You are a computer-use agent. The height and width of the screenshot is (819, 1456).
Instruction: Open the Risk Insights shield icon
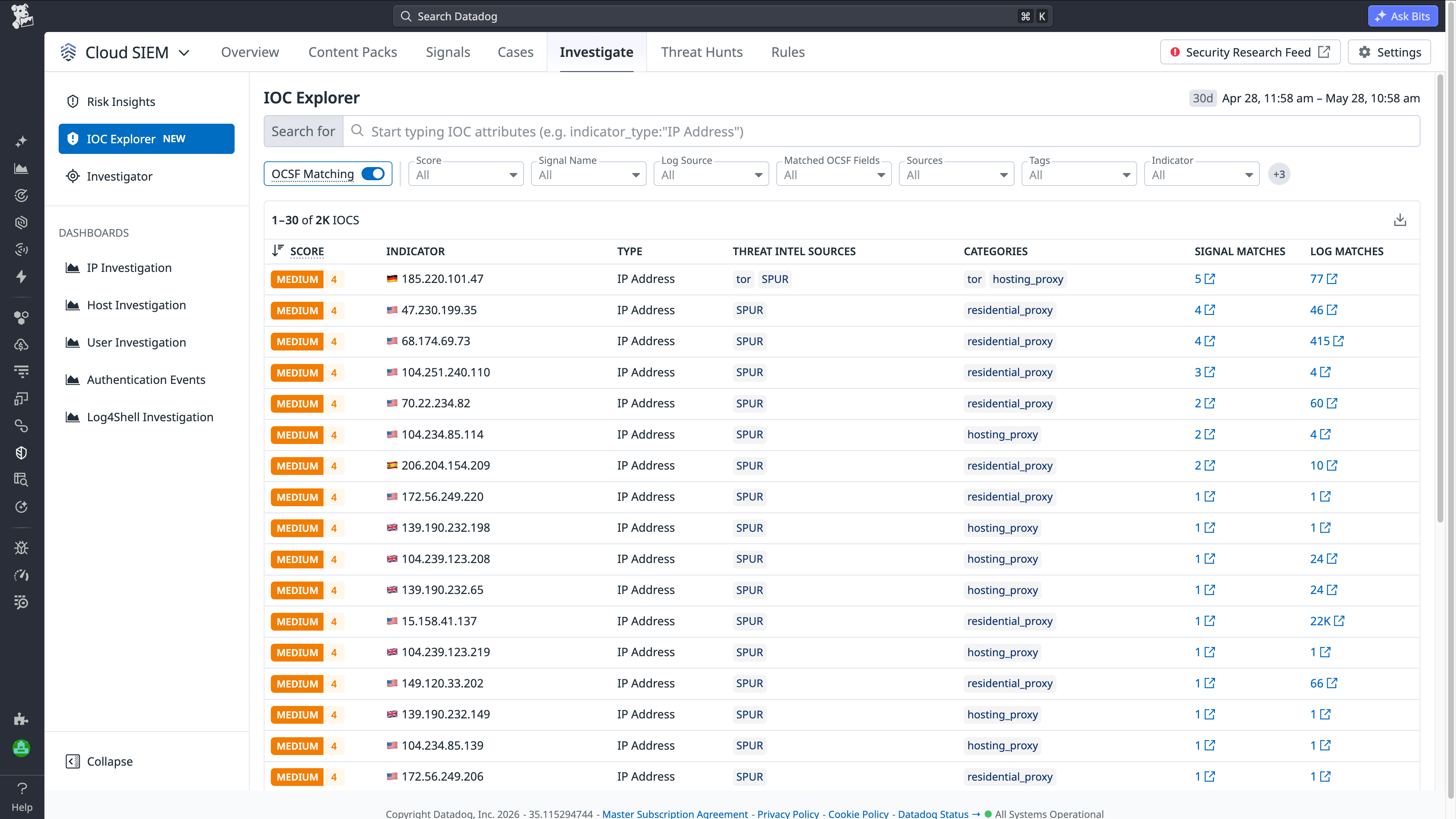tap(73, 102)
